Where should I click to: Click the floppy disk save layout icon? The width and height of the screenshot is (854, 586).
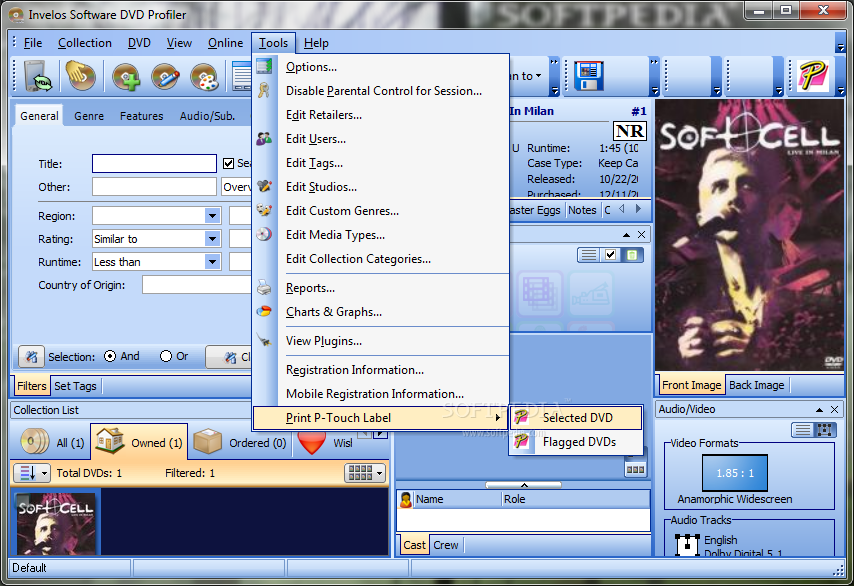pyautogui.click(x=589, y=76)
